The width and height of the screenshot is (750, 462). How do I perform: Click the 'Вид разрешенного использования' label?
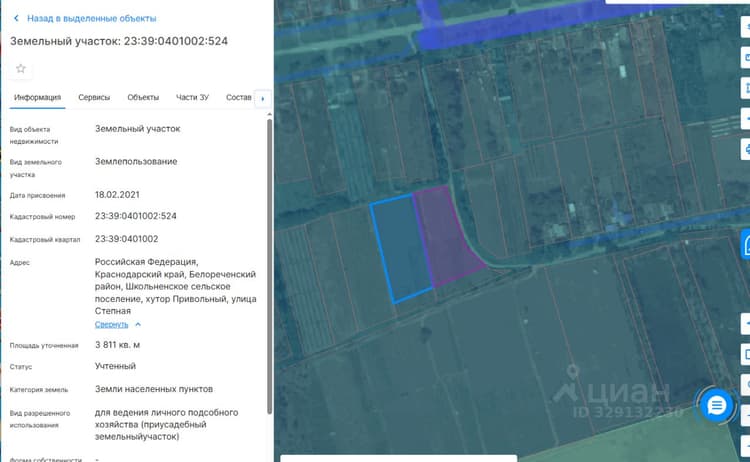click(40, 419)
